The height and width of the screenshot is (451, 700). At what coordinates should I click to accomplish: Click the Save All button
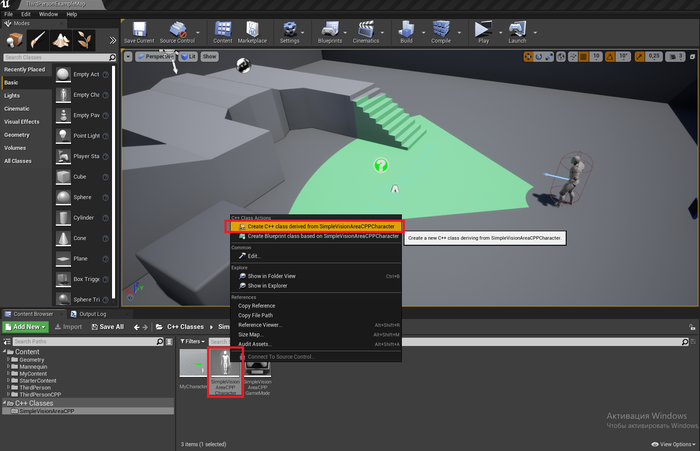[x=107, y=327]
